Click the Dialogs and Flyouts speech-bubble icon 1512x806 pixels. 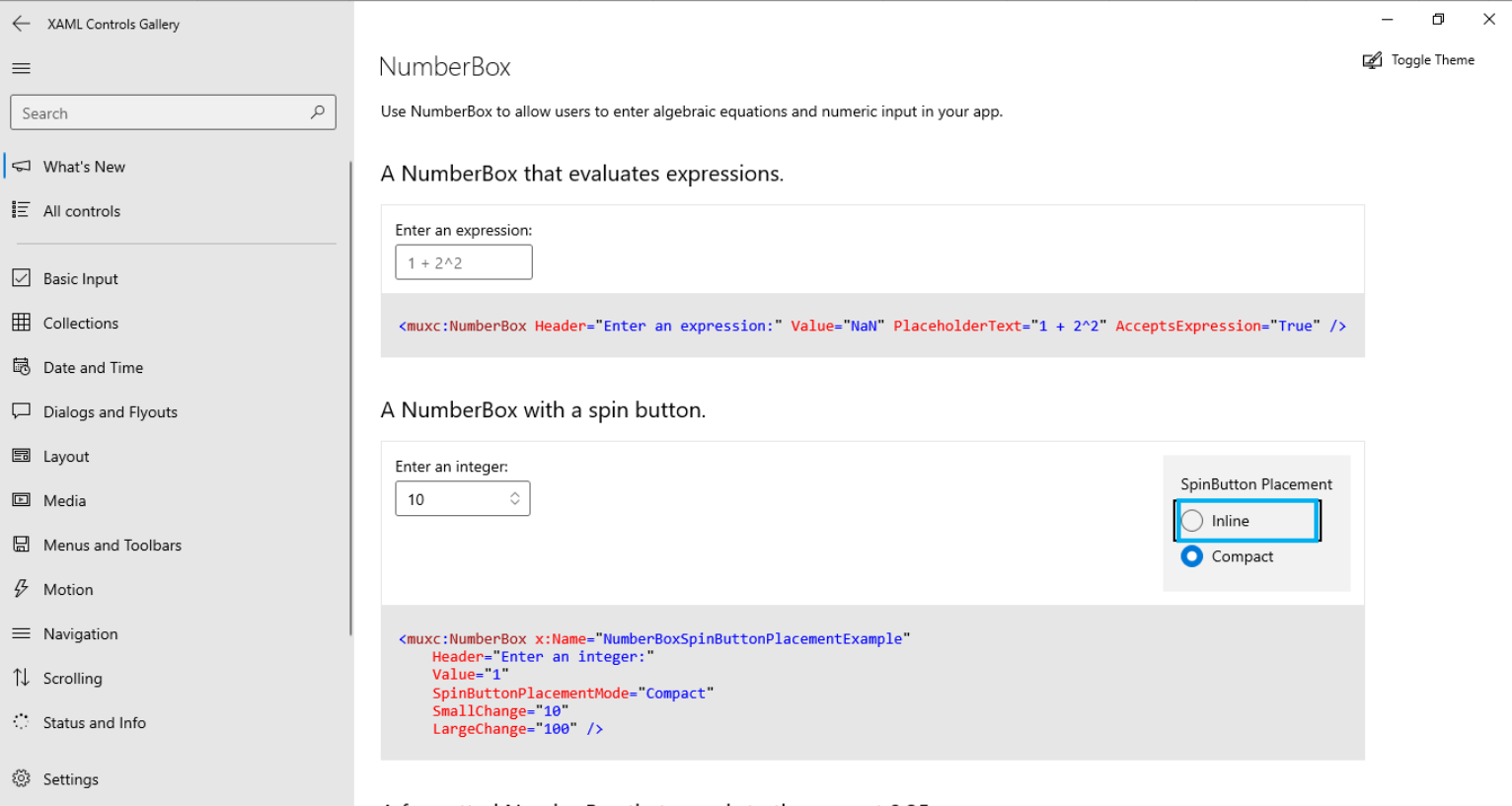click(21, 411)
